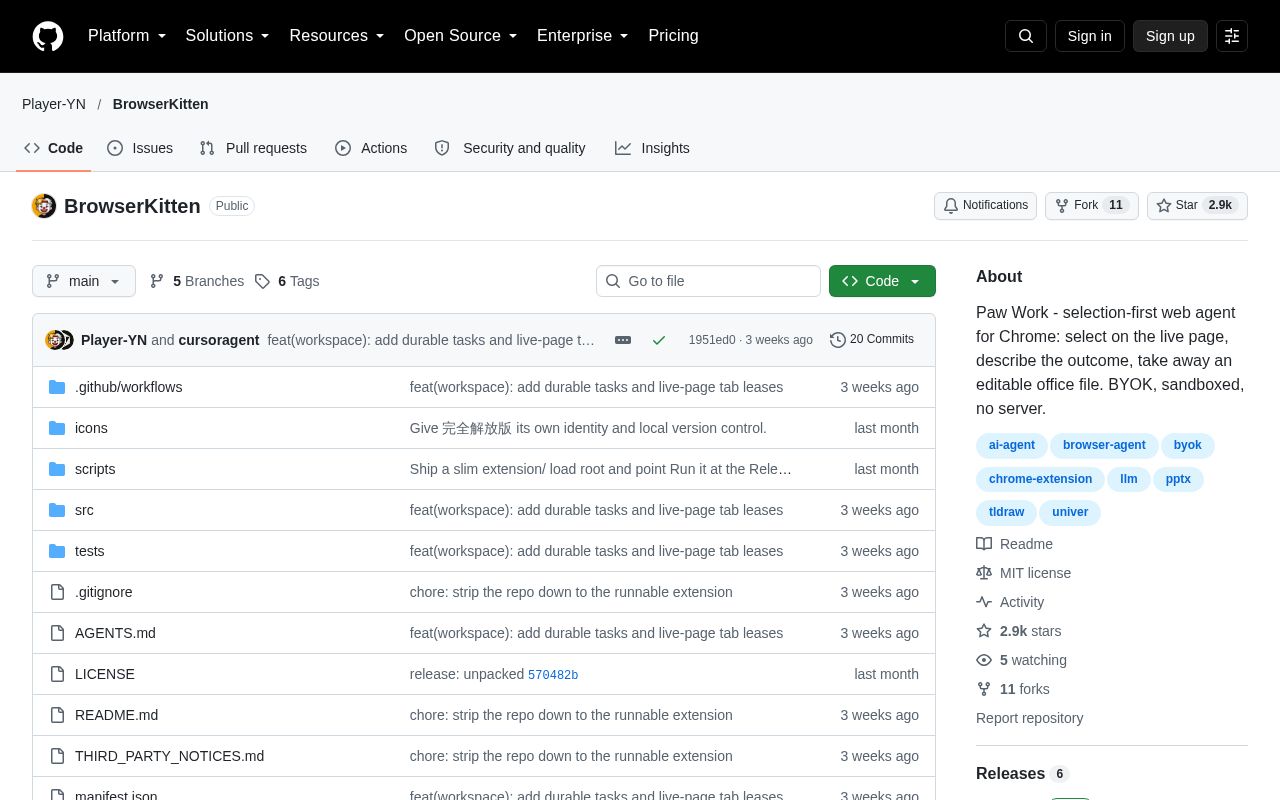Open the Security and quality tab
This screenshot has height=800, width=1280.
[x=510, y=148]
